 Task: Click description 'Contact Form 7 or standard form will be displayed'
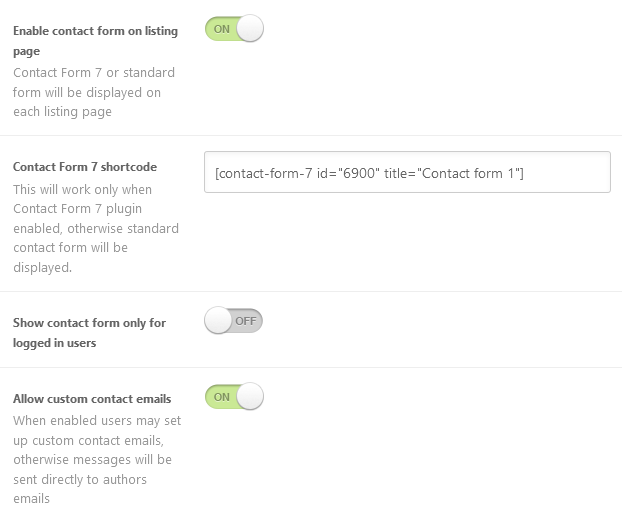click(94, 92)
